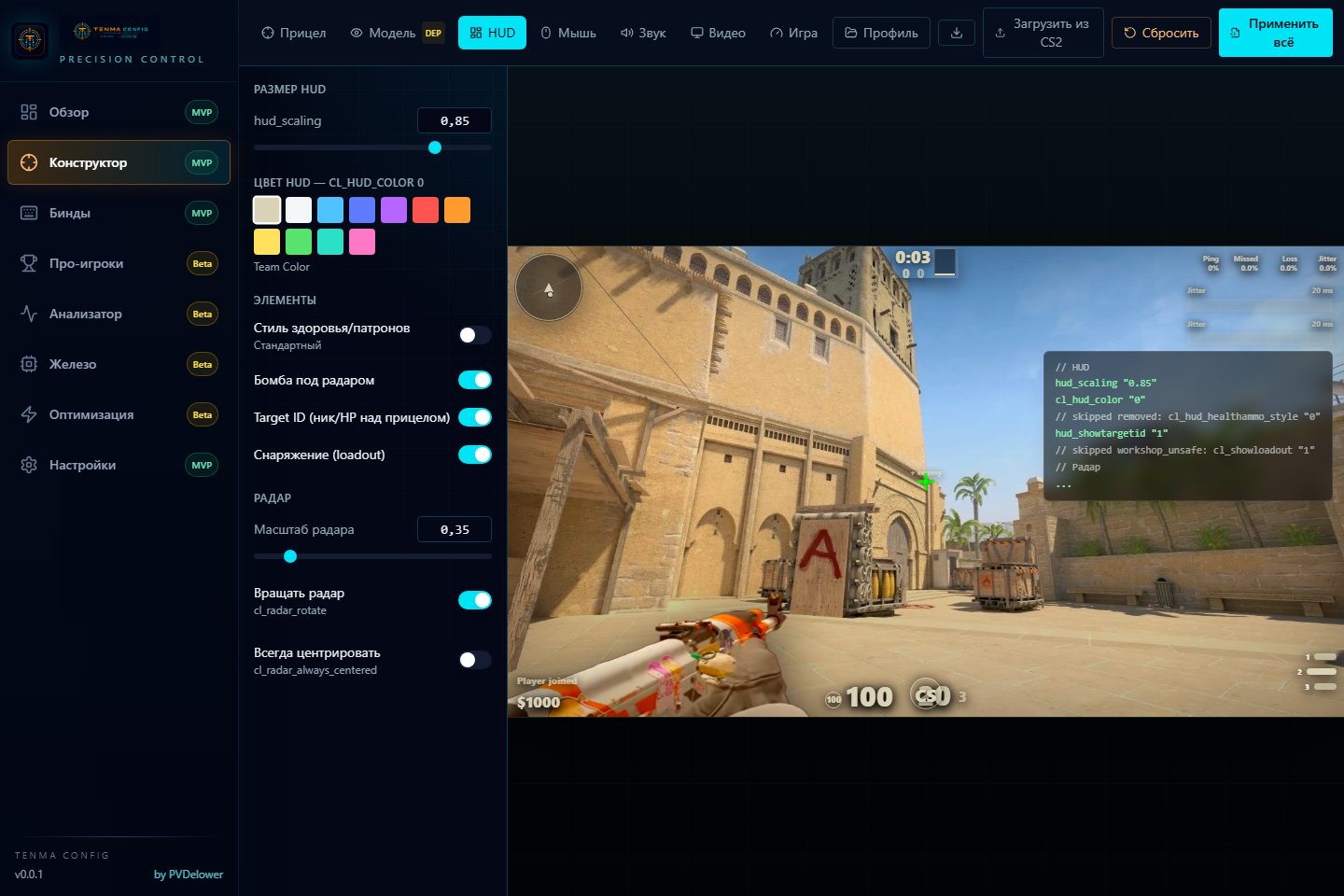Open the Оптимизация section
The image size is (1344, 896).
pos(119,414)
